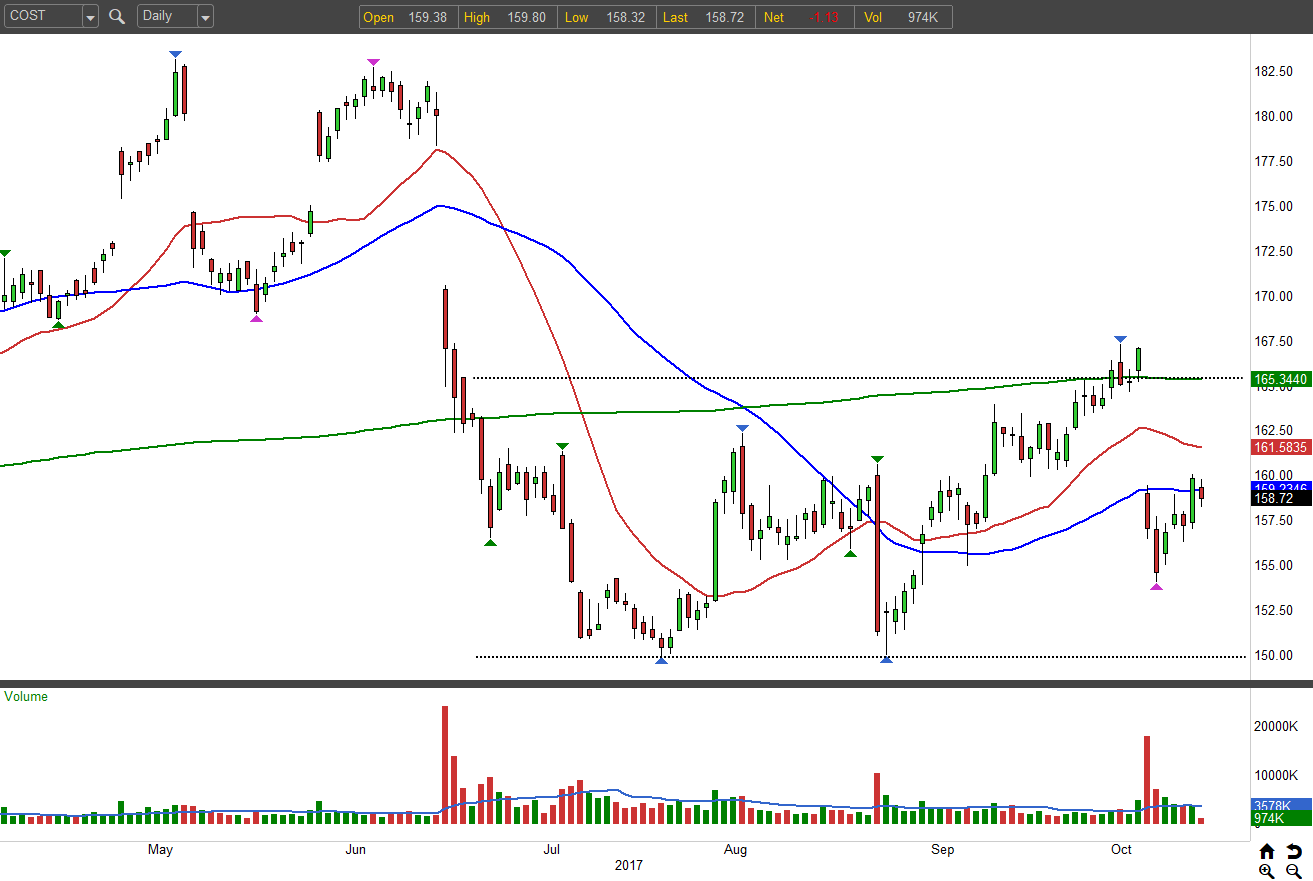Click the undo arrow icon

1293,852
